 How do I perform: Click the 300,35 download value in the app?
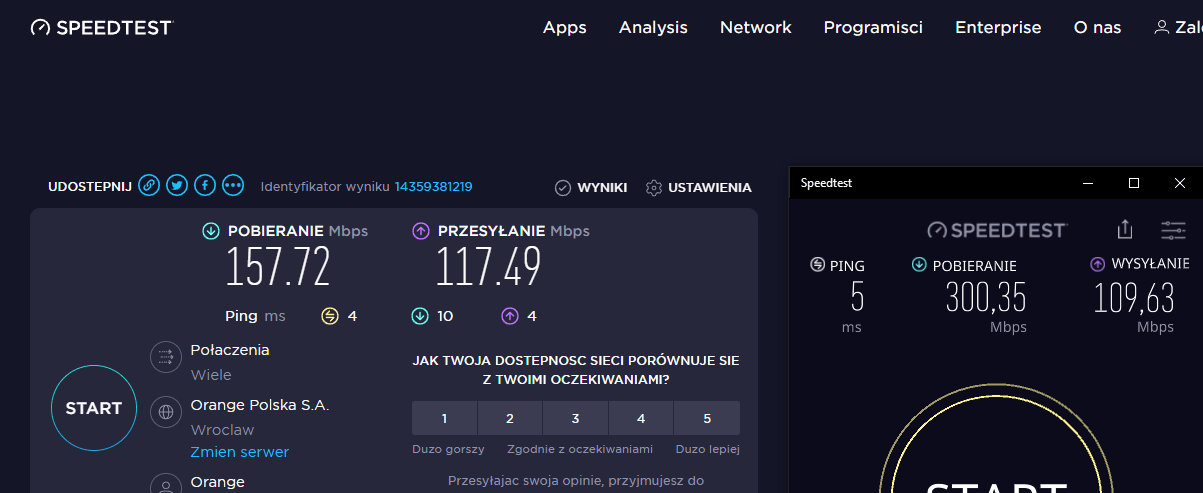click(985, 298)
